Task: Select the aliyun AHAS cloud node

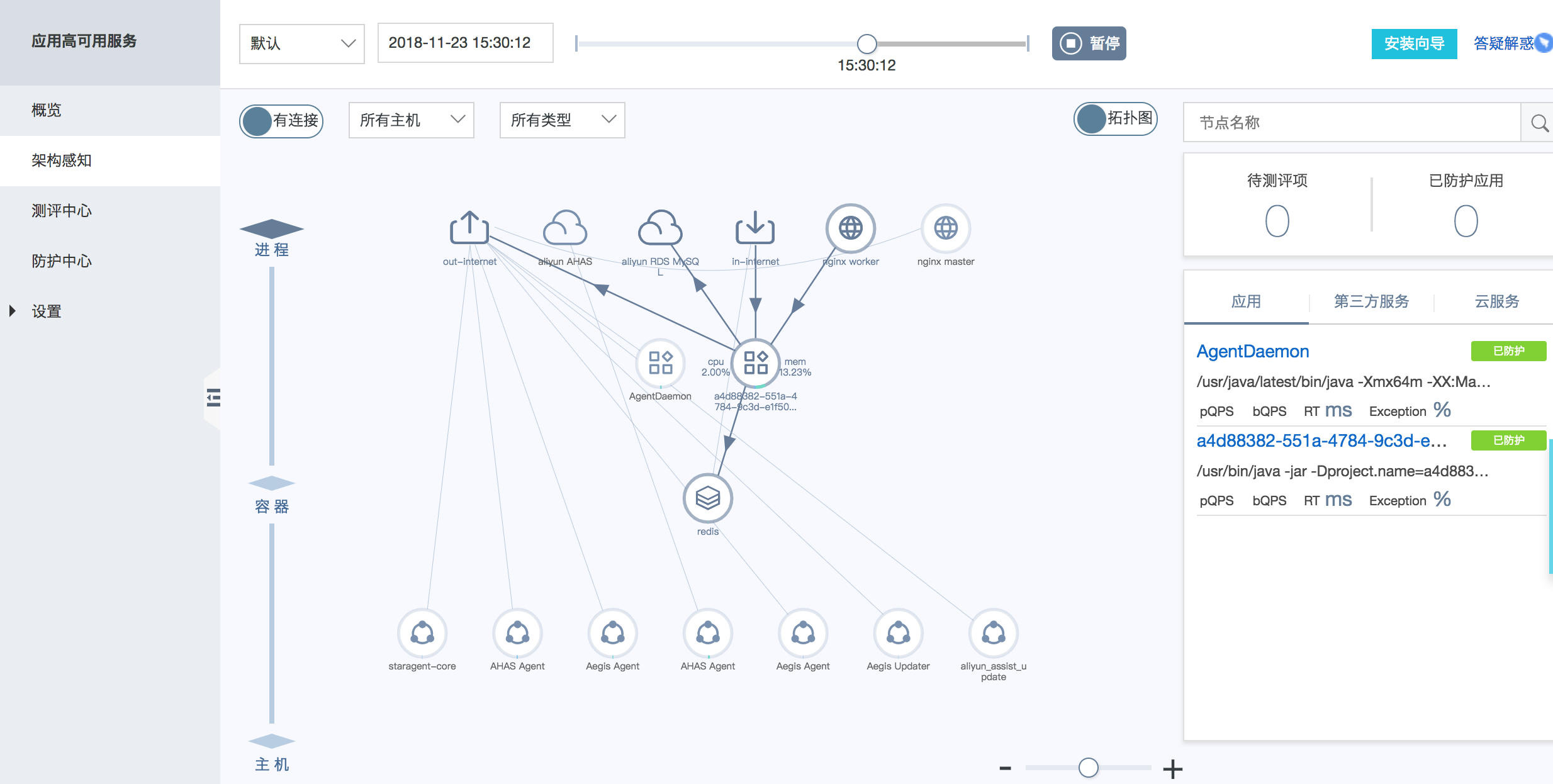Action: coord(564,228)
